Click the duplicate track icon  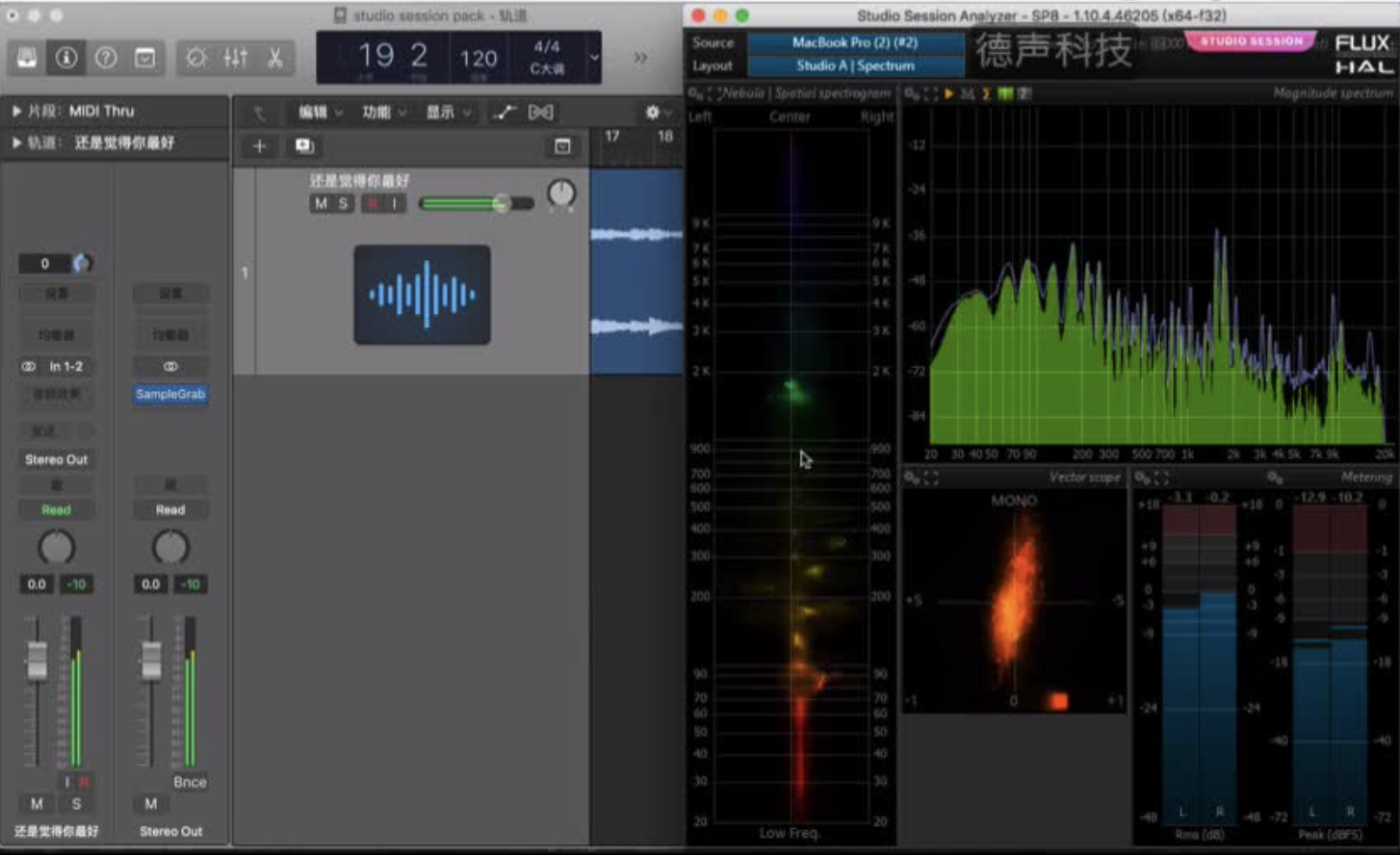click(304, 146)
